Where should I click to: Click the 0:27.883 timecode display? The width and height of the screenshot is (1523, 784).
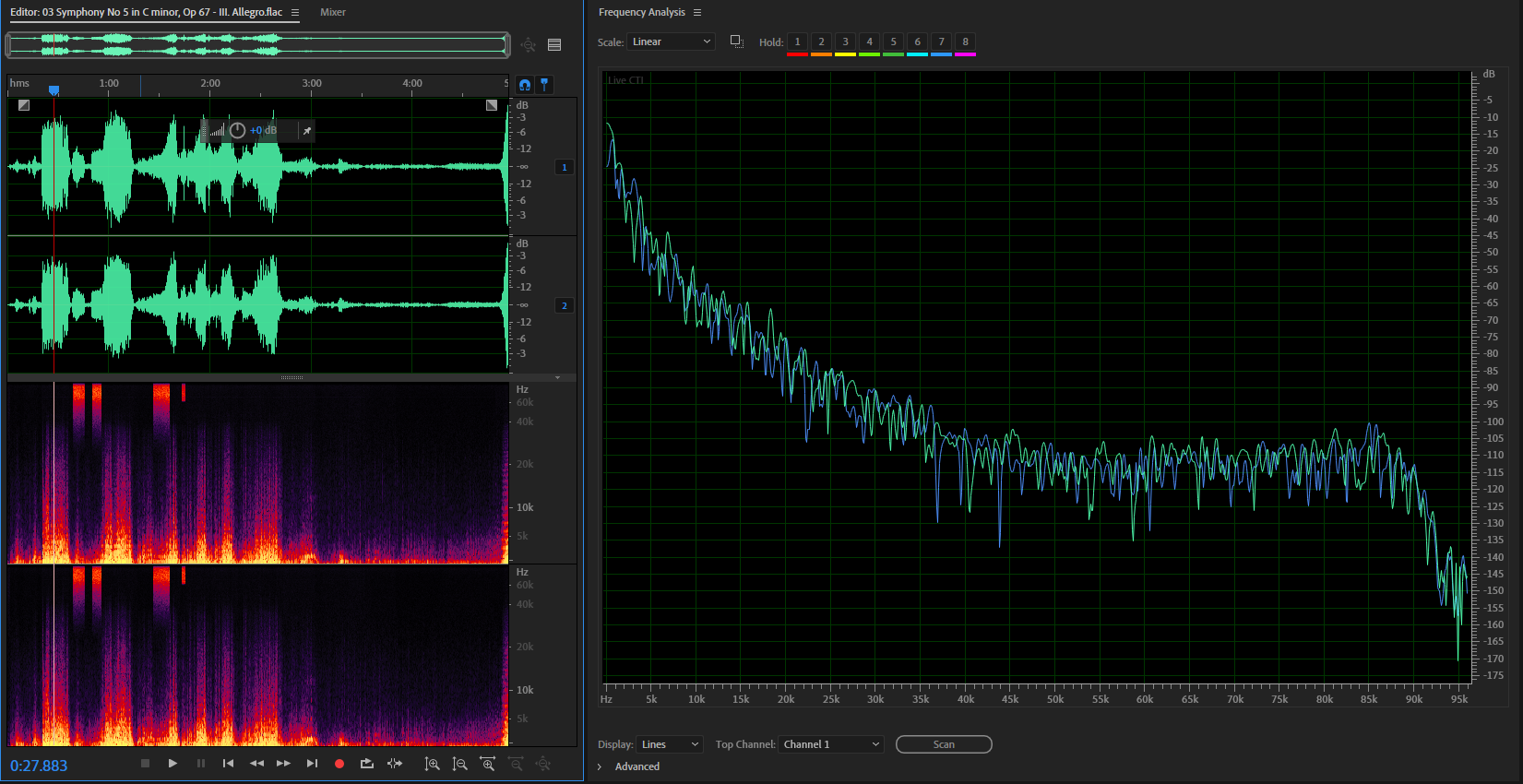click(x=39, y=766)
